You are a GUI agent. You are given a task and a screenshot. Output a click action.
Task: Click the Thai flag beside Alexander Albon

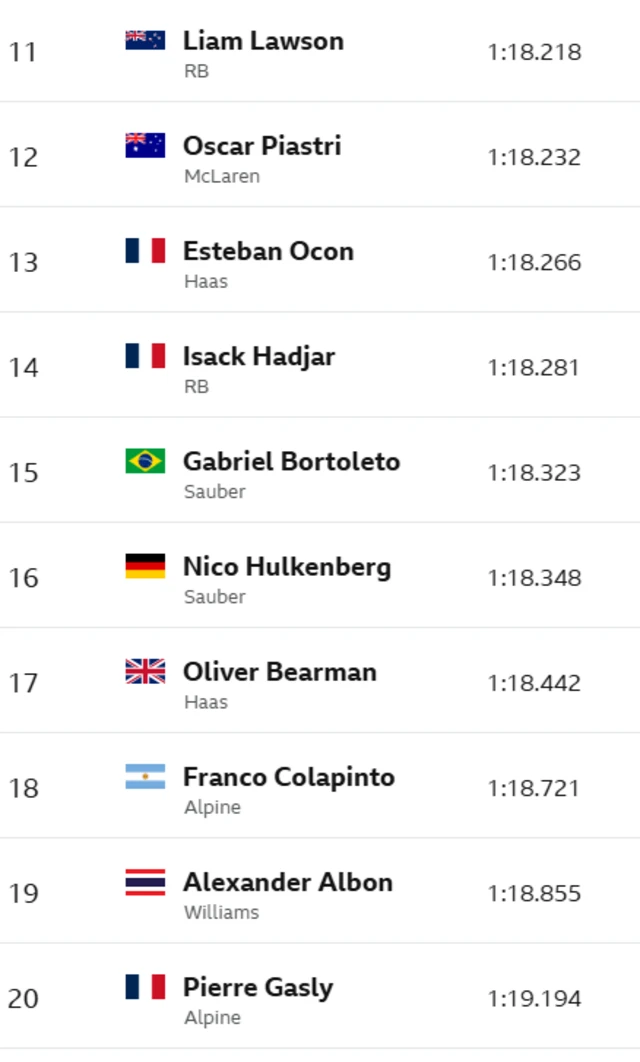click(x=145, y=882)
